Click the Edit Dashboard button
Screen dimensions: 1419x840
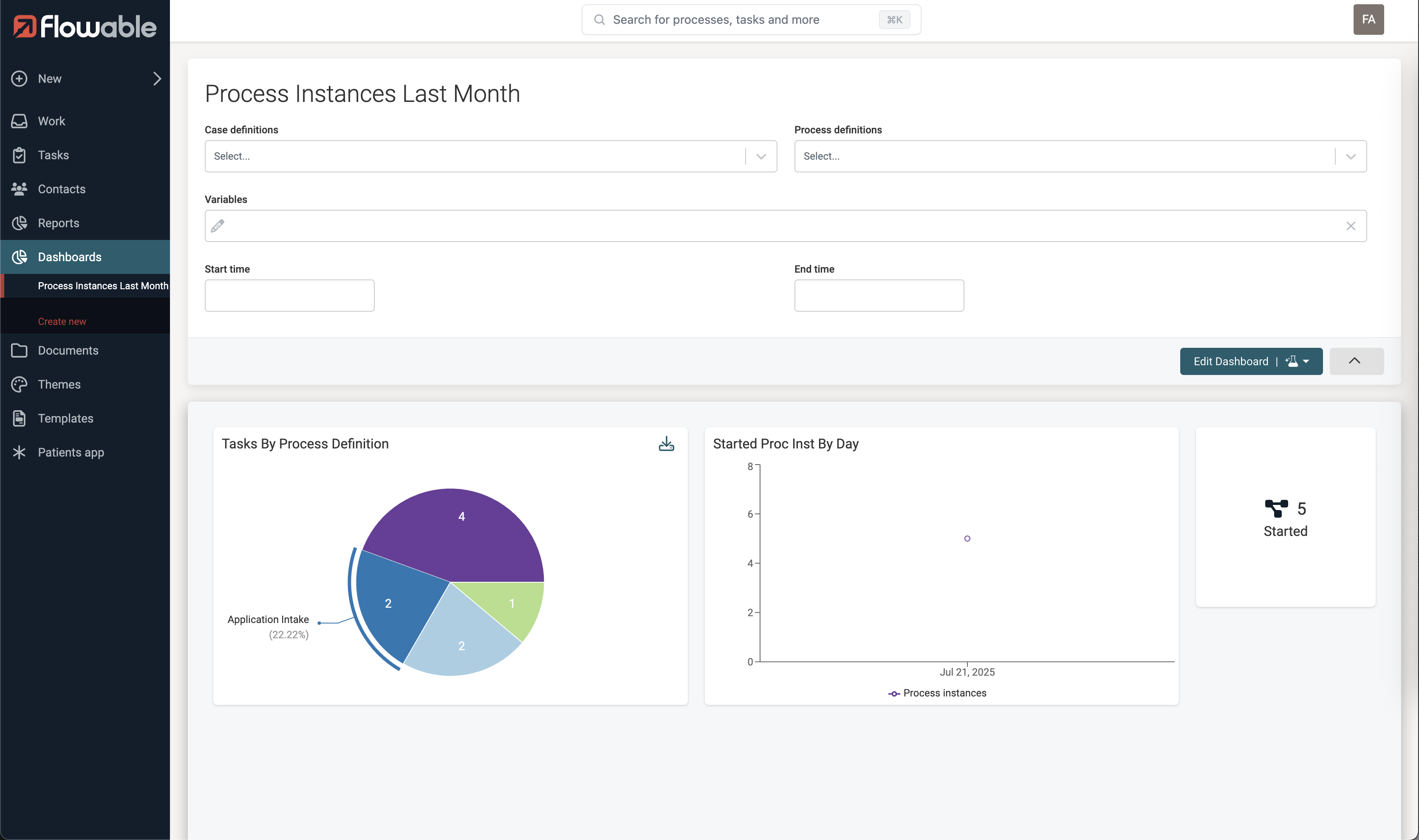point(1230,361)
